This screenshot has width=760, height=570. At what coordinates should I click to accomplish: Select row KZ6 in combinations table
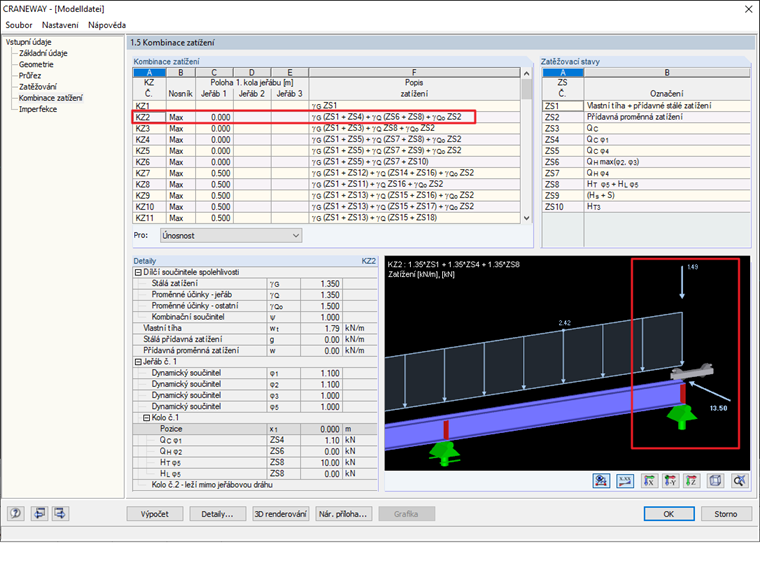click(327, 162)
